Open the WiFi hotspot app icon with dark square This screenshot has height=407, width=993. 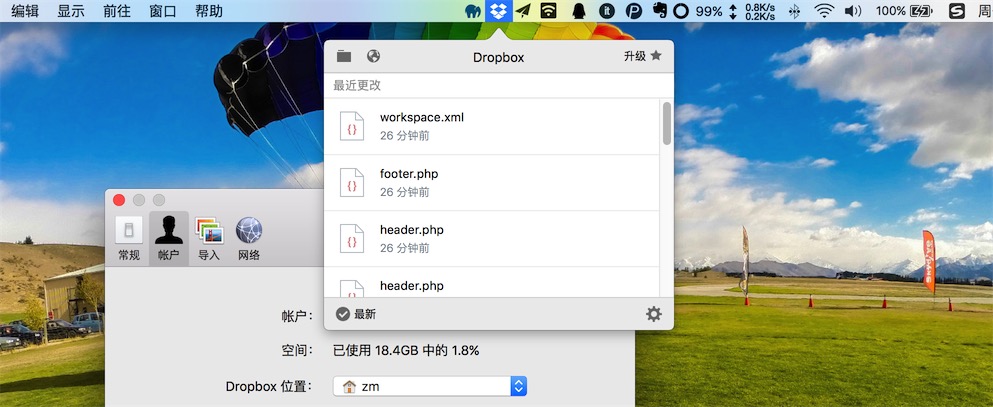tap(548, 11)
